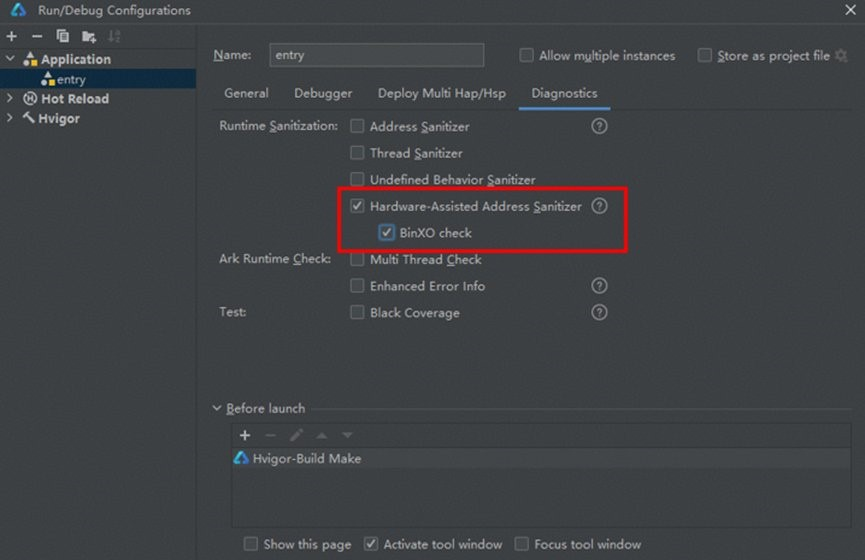The height and width of the screenshot is (560, 865).
Task: Enable Black Coverage checkbox
Action: click(x=357, y=312)
